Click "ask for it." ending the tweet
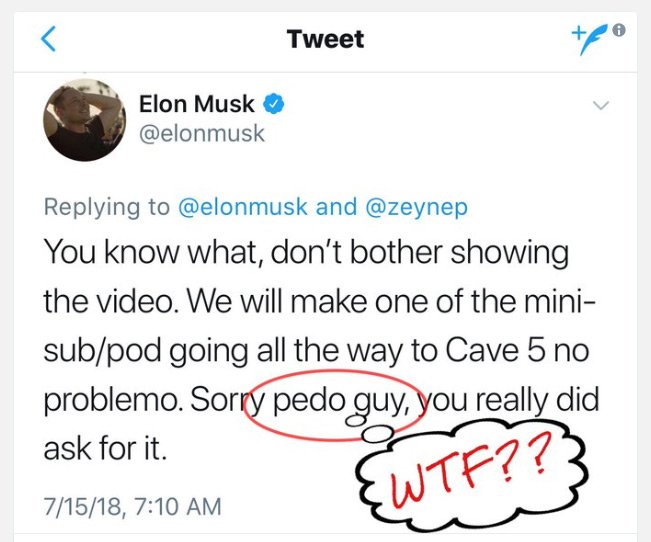651x542 pixels. click(105, 446)
